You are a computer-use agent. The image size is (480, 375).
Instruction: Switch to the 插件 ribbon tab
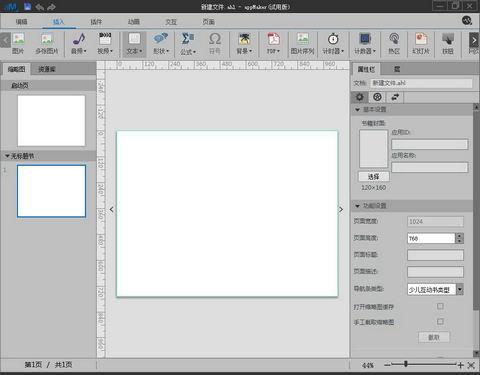96,22
